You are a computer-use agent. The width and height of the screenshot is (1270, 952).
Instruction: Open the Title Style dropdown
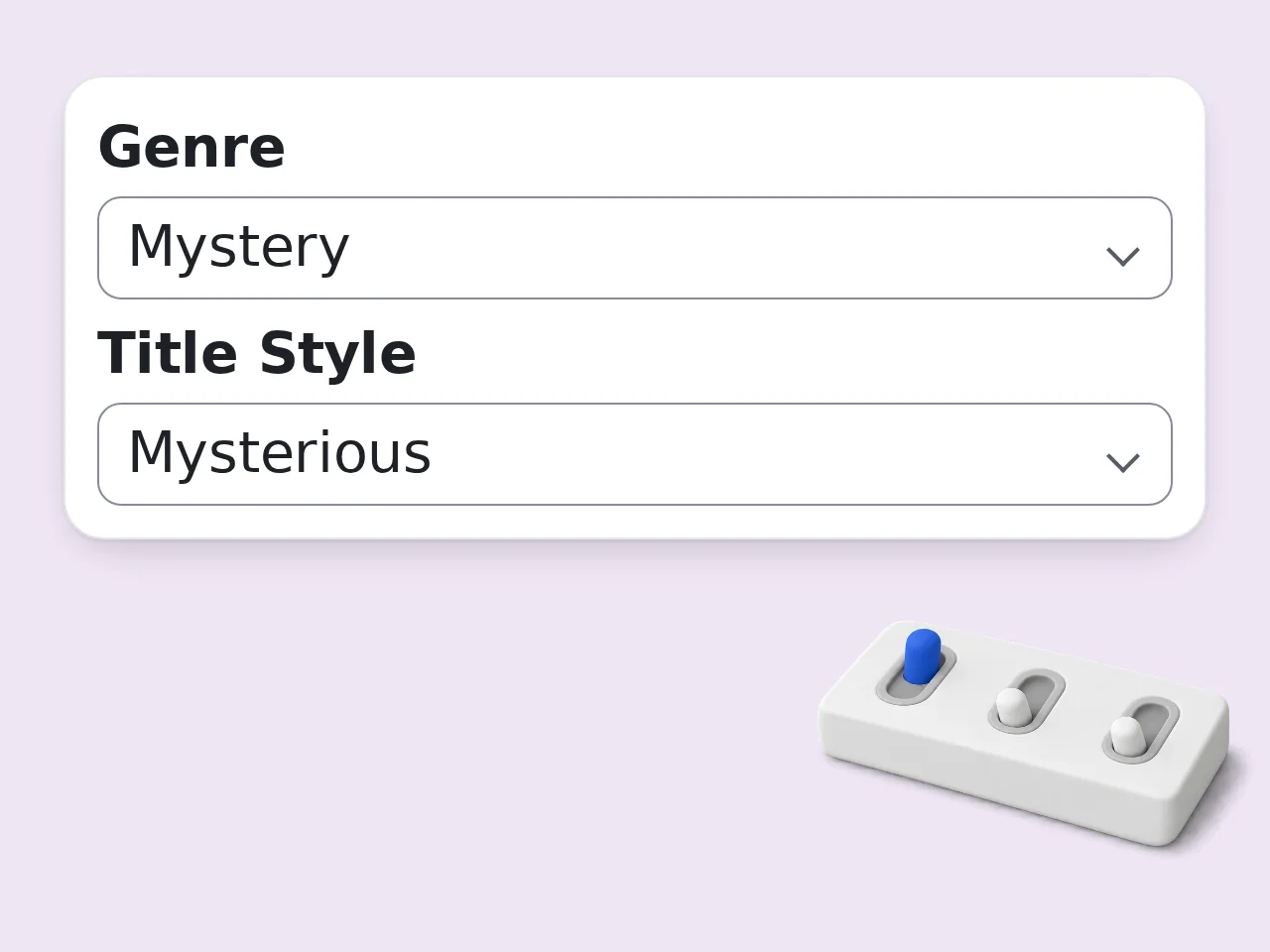click(635, 454)
